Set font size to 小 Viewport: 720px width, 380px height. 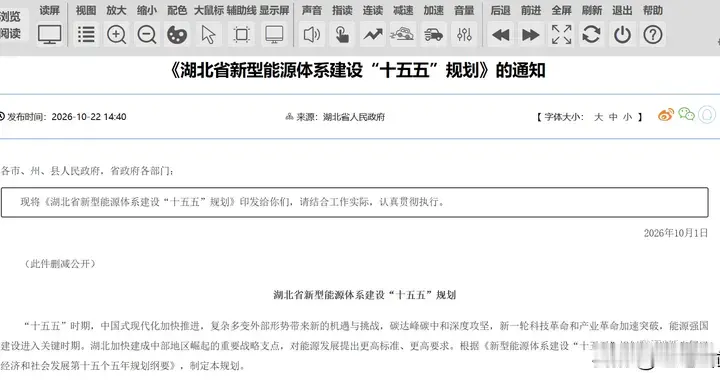click(x=628, y=117)
